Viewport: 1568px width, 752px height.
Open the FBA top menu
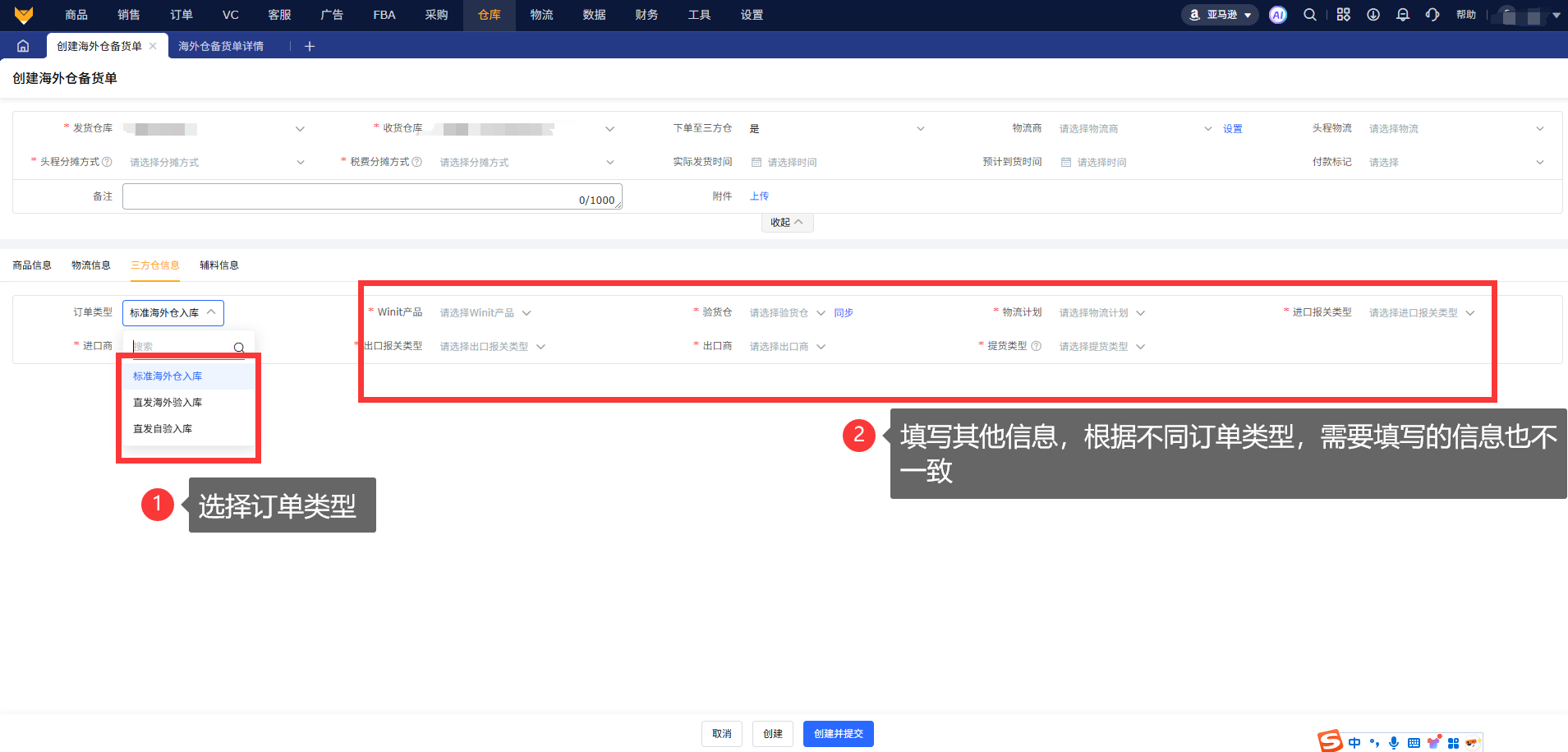click(x=384, y=15)
